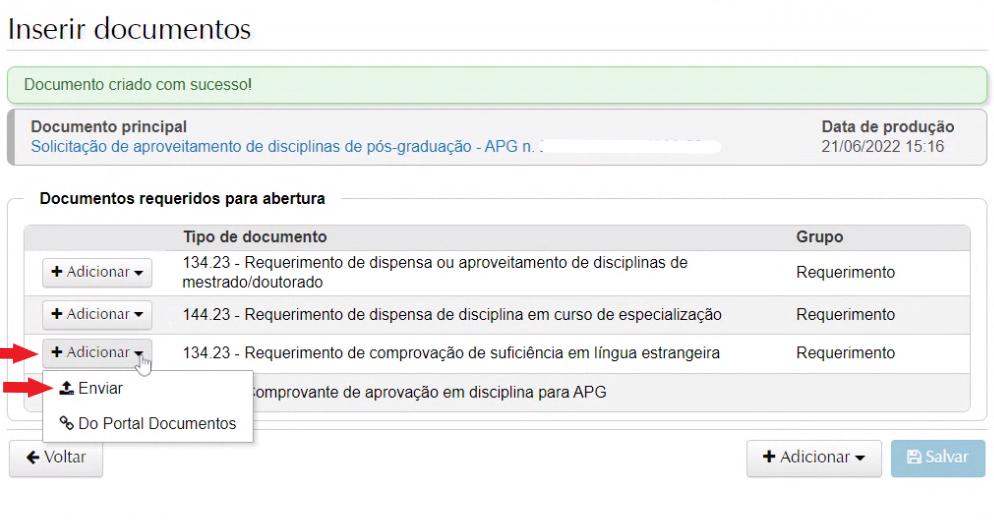Click the plus icon on the bottom Adicionar button
This screenshot has width=994, height=520.
point(769,457)
